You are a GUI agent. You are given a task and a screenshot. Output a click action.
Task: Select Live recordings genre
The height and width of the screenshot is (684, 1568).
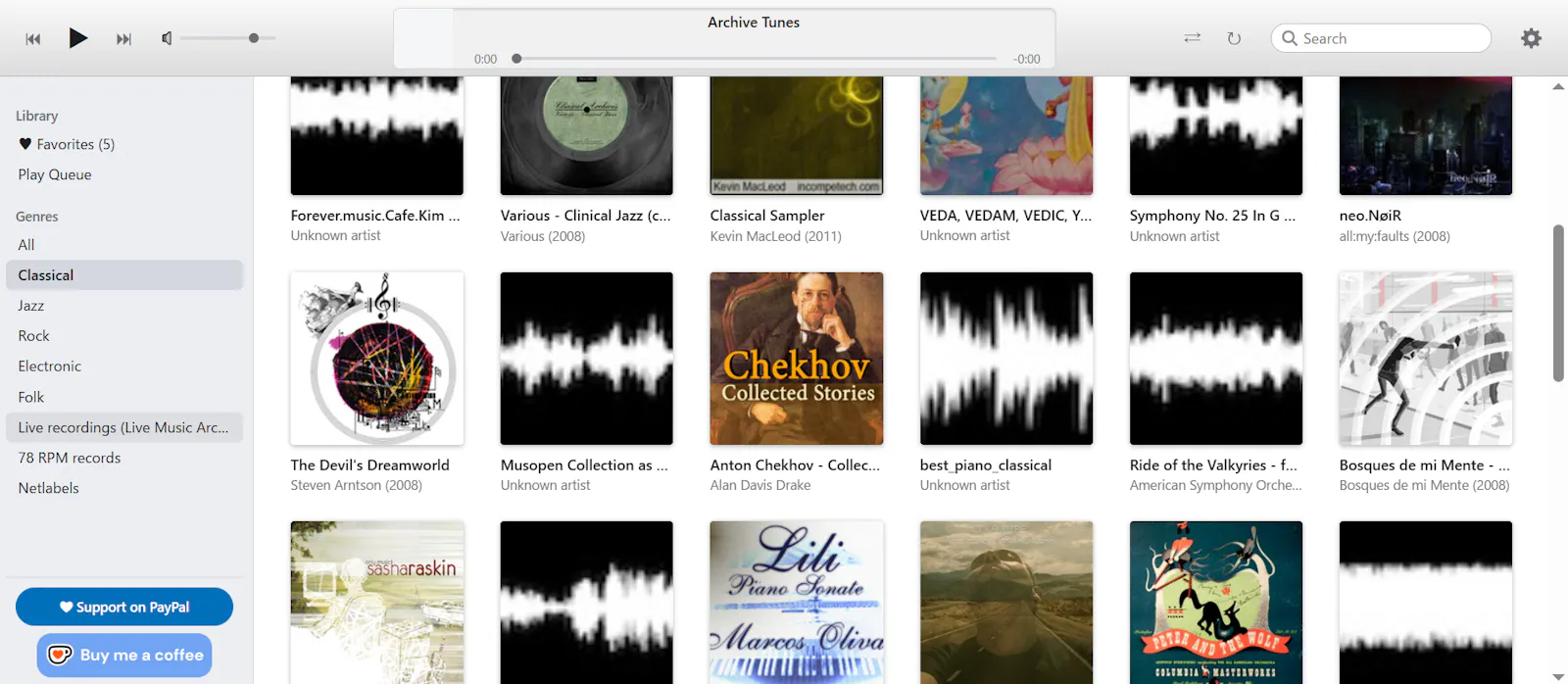point(124,427)
